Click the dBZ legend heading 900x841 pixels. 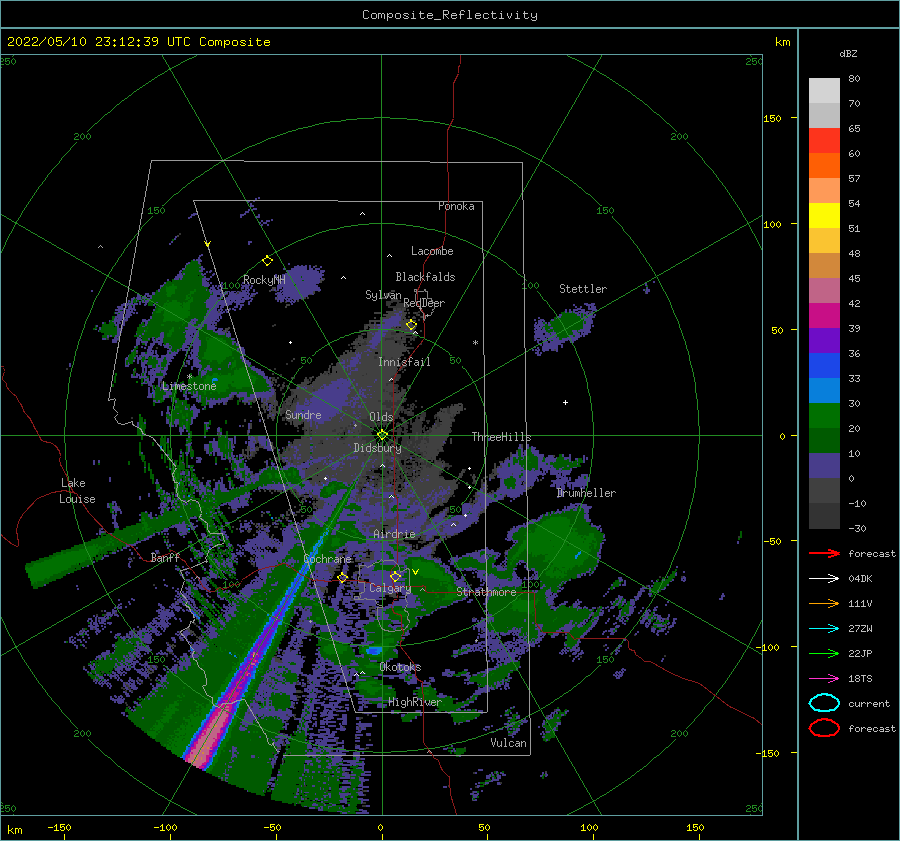pyautogui.click(x=848, y=54)
